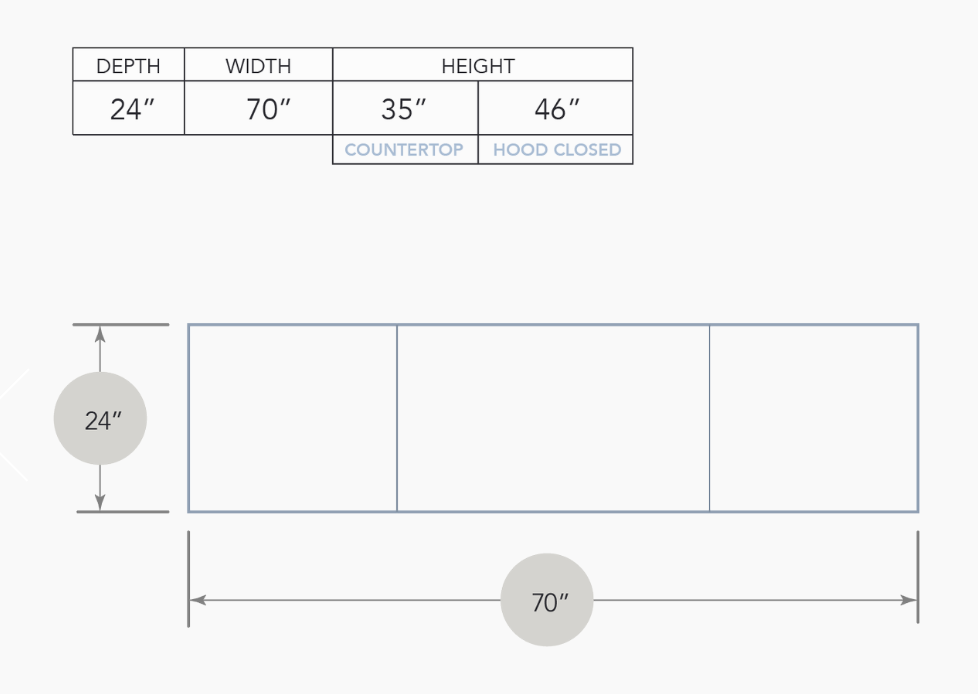Click the right-pointing arrowhead of the width line
978x694 pixels.
point(909,600)
